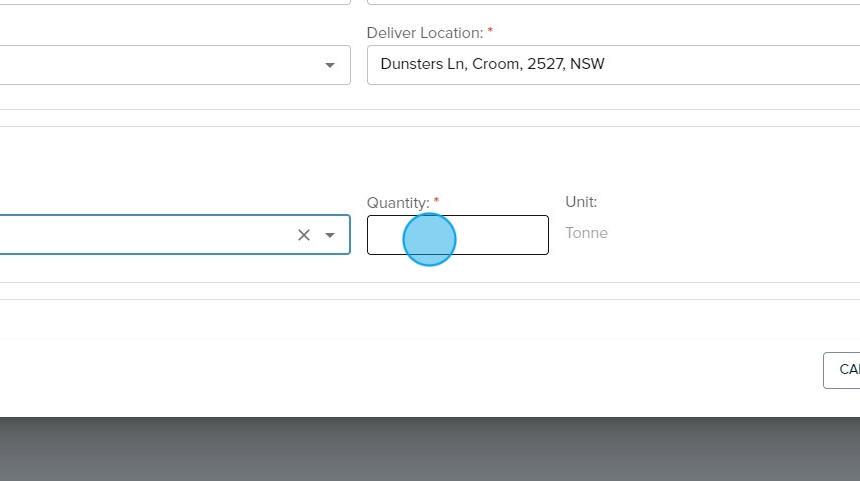
Task: Click the red asterisk beside Deliver Location
Action: [490, 32]
